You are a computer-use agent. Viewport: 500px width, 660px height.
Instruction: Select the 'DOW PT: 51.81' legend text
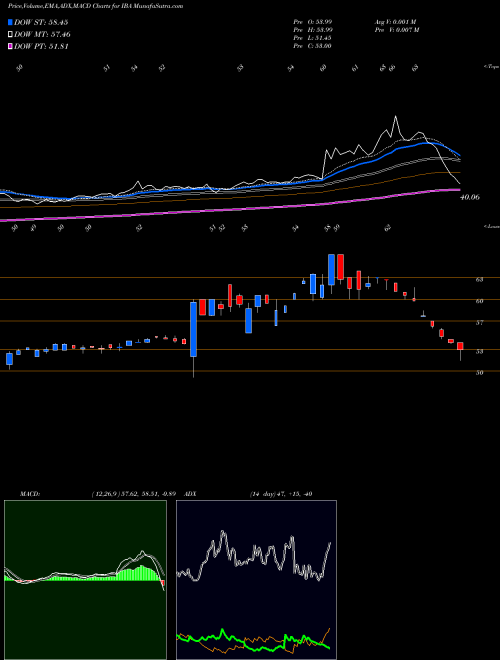click(41, 47)
